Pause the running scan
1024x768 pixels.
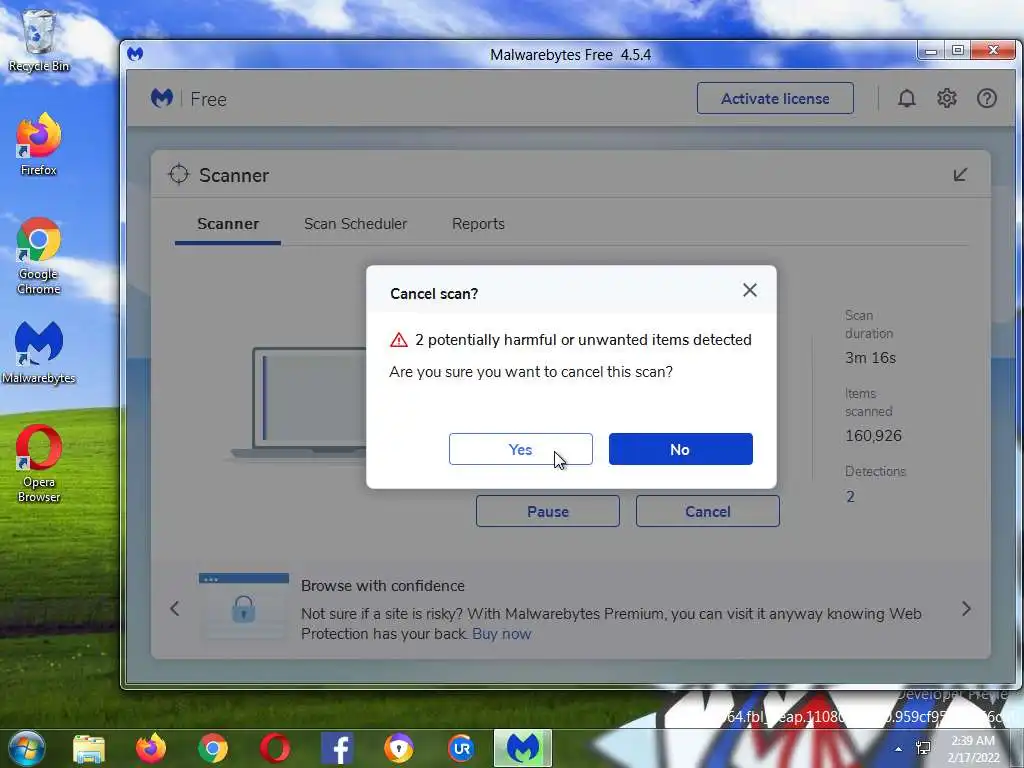[x=548, y=511]
